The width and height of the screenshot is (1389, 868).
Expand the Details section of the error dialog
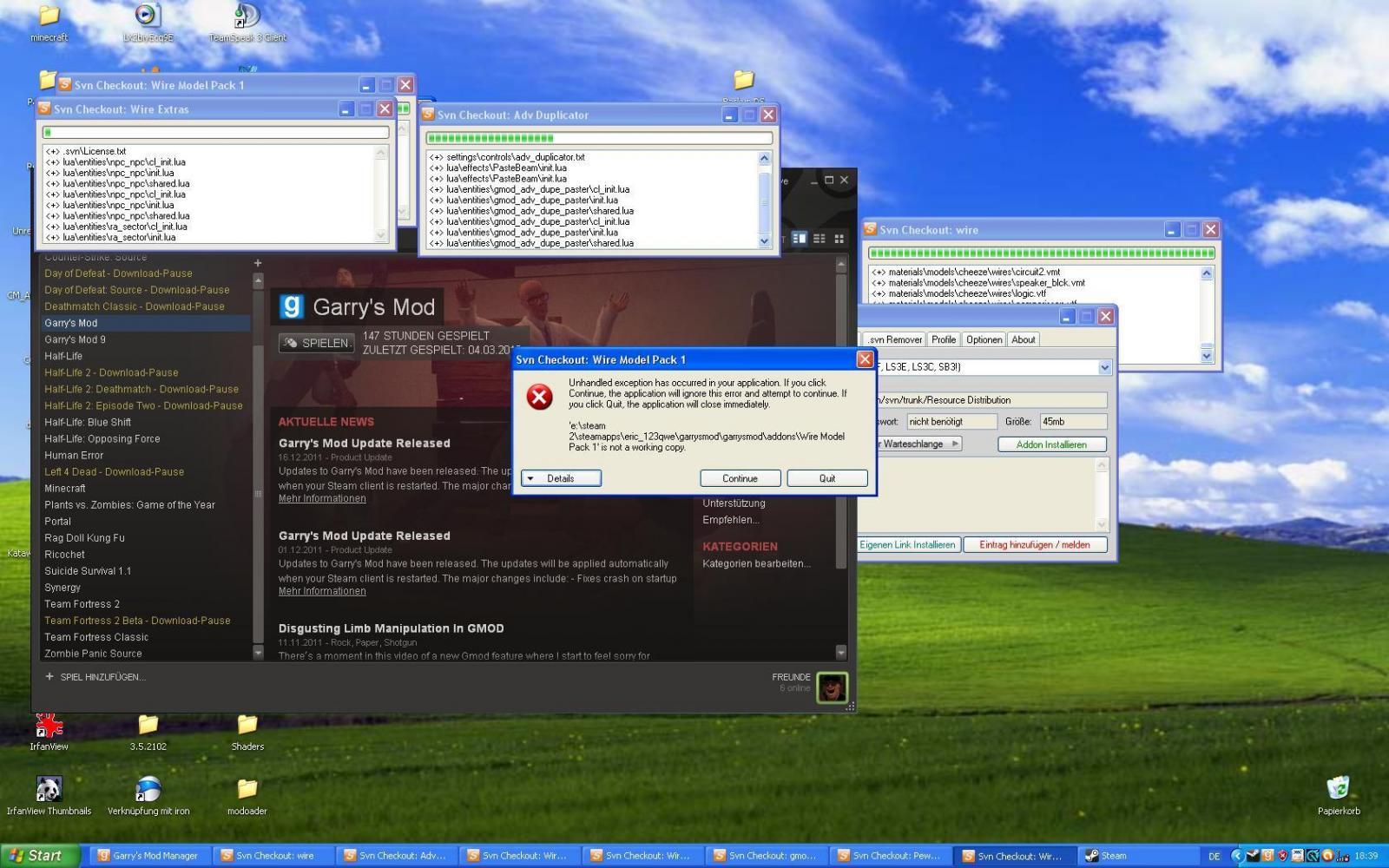pyautogui.click(x=561, y=478)
